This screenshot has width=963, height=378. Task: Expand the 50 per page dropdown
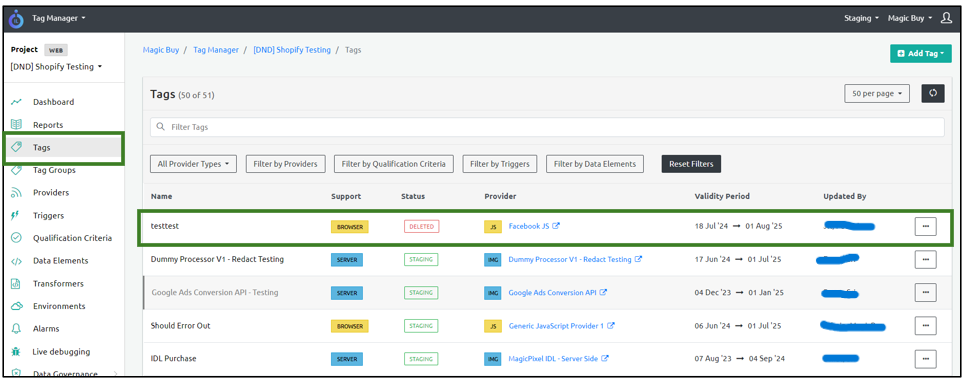coord(877,93)
